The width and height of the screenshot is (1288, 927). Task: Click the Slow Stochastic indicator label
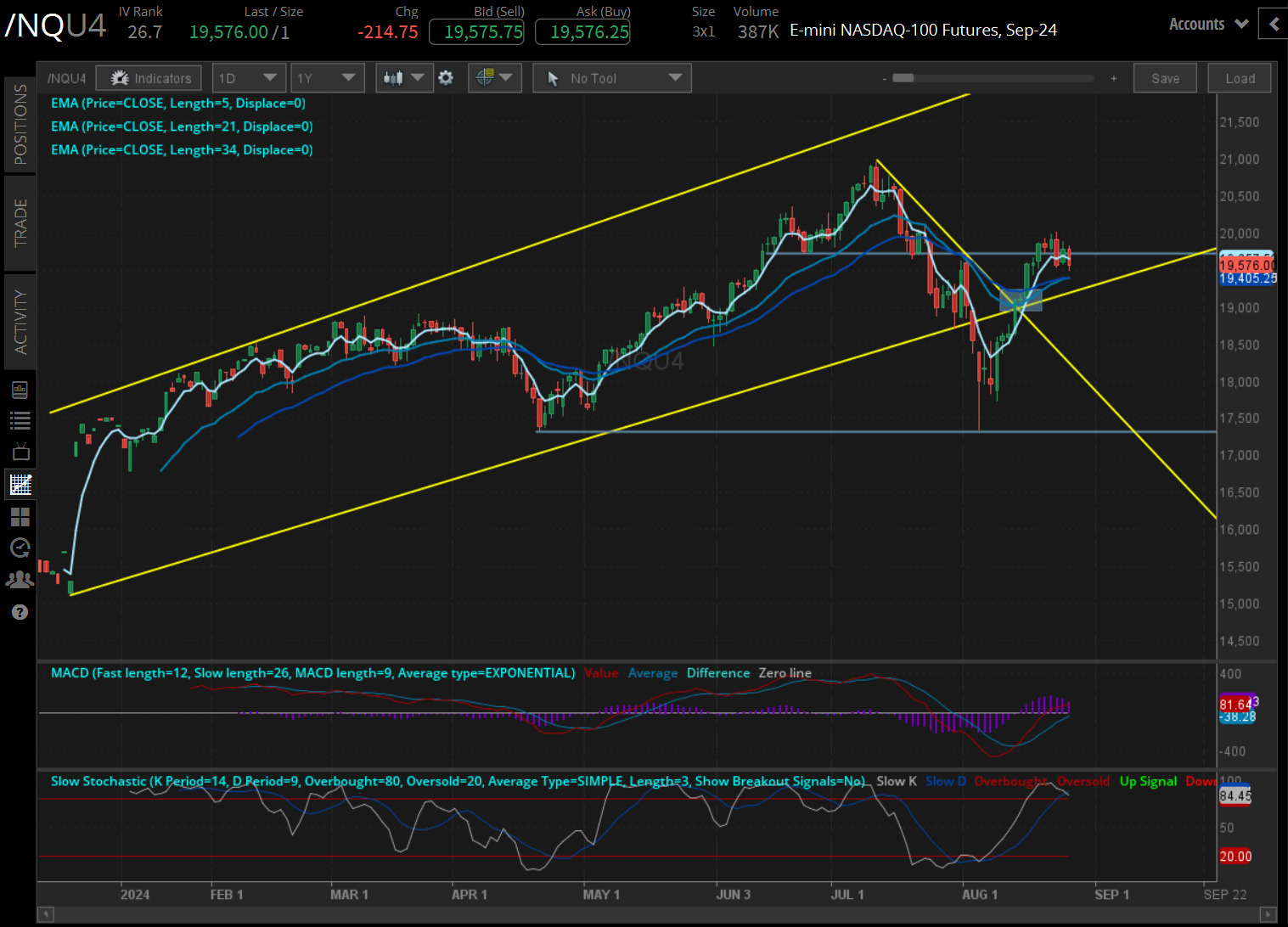pos(458,781)
